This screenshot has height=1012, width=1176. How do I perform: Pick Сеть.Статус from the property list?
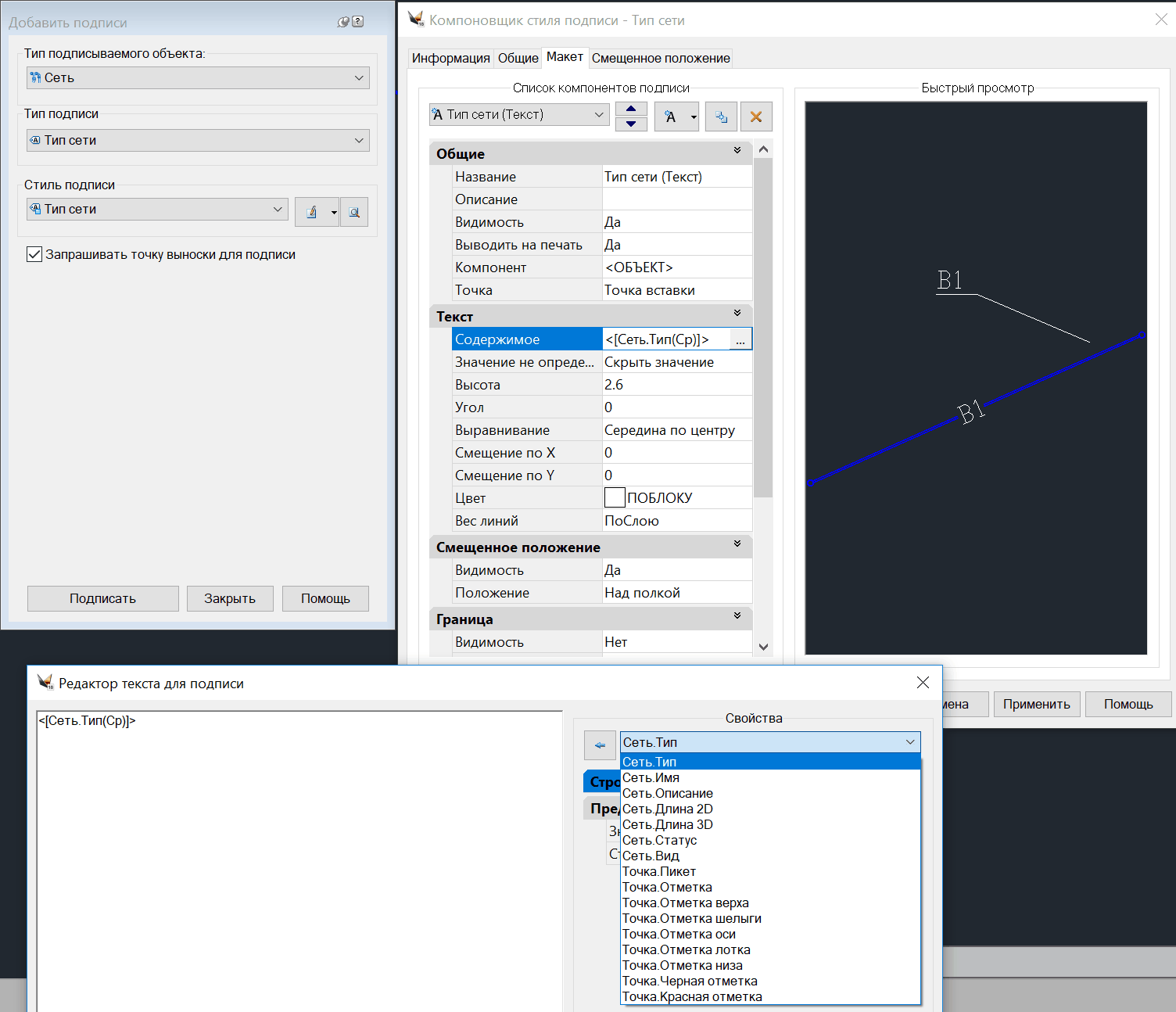[x=770, y=840]
